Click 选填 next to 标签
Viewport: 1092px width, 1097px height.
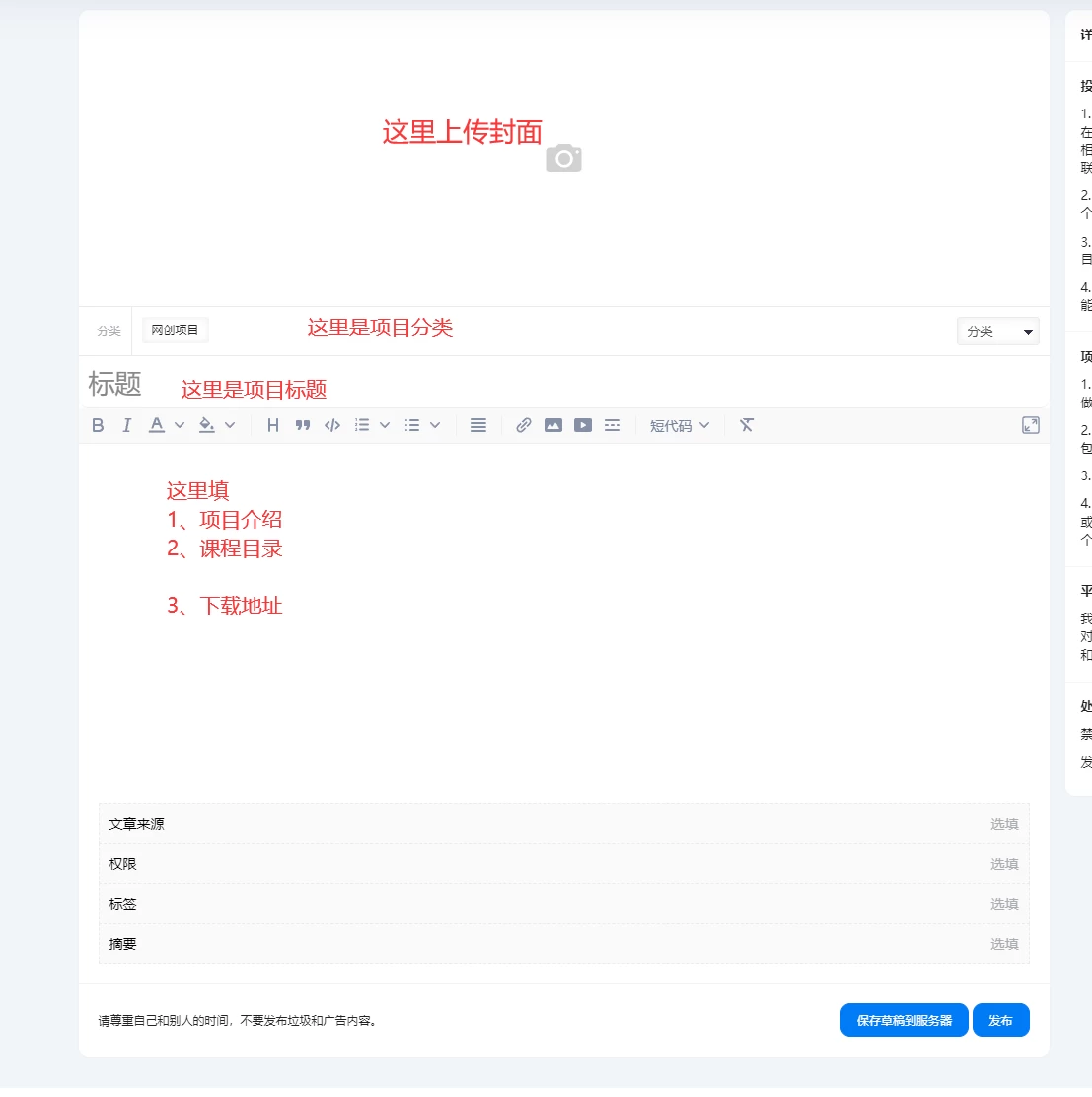[x=1004, y=903]
